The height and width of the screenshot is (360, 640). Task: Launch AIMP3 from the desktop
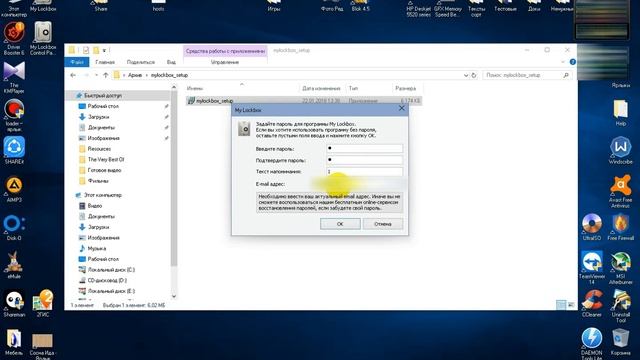(14, 188)
